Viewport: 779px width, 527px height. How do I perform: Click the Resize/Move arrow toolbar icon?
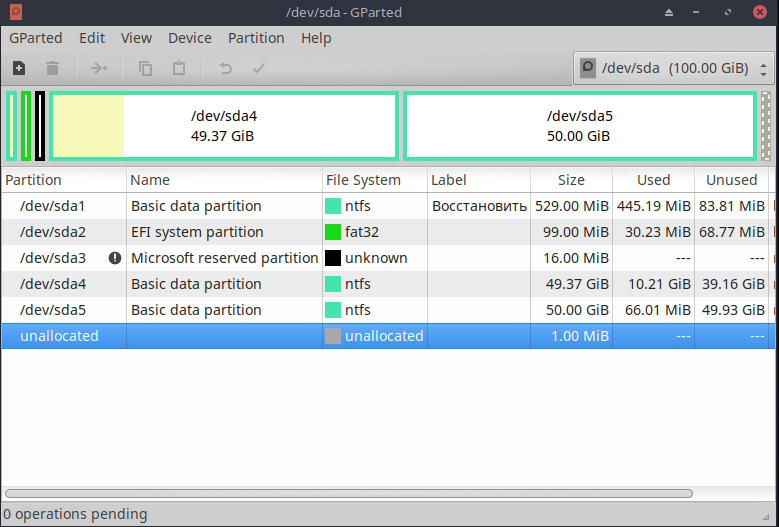[99, 68]
